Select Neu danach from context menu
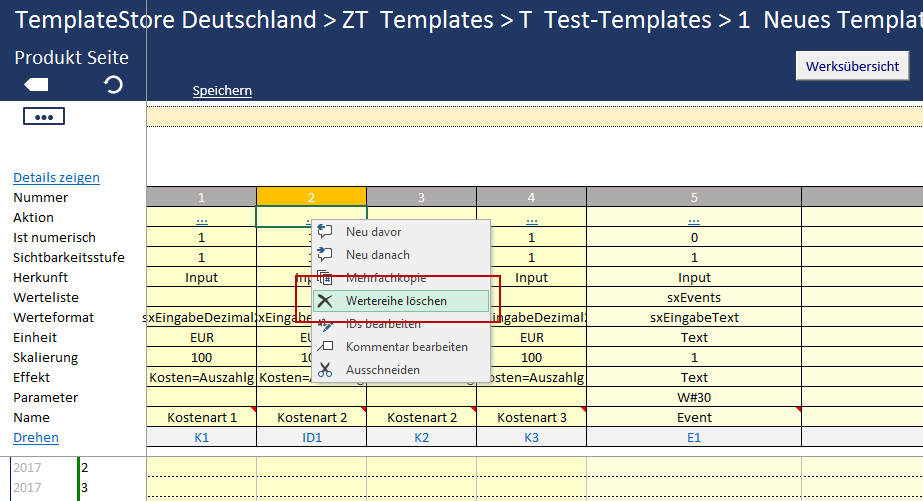 [x=377, y=255]
